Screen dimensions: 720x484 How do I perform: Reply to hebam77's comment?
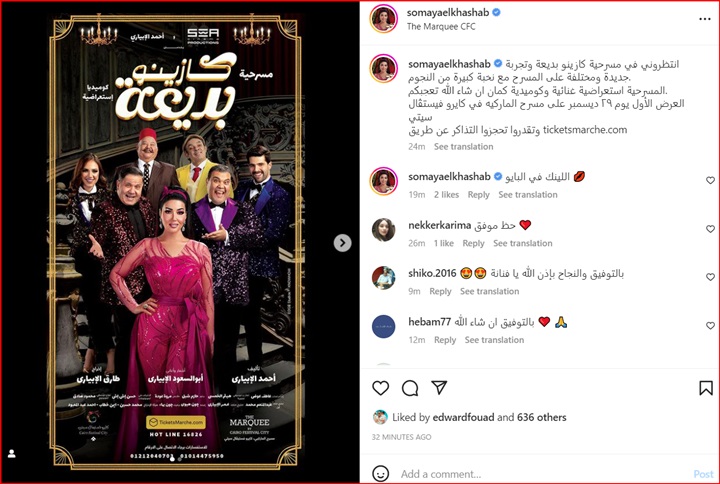coord(444,340)
